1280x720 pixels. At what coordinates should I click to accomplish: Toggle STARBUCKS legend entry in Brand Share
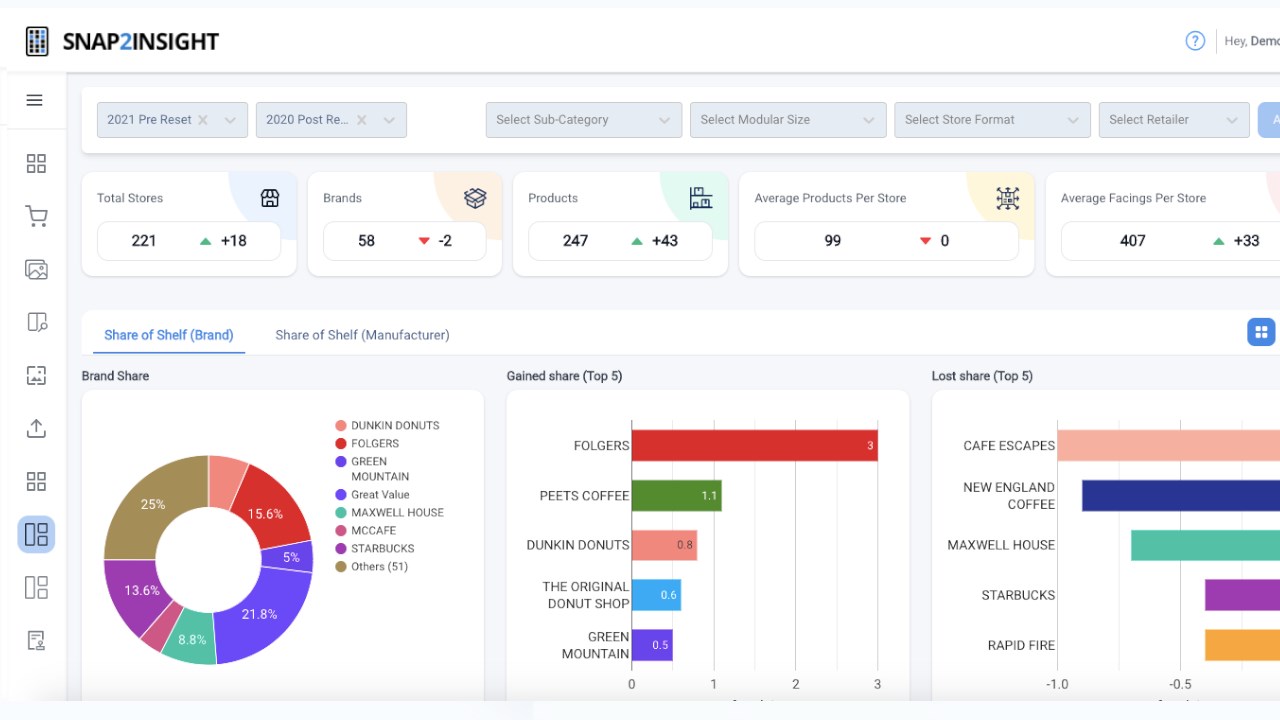pos(375,548)
